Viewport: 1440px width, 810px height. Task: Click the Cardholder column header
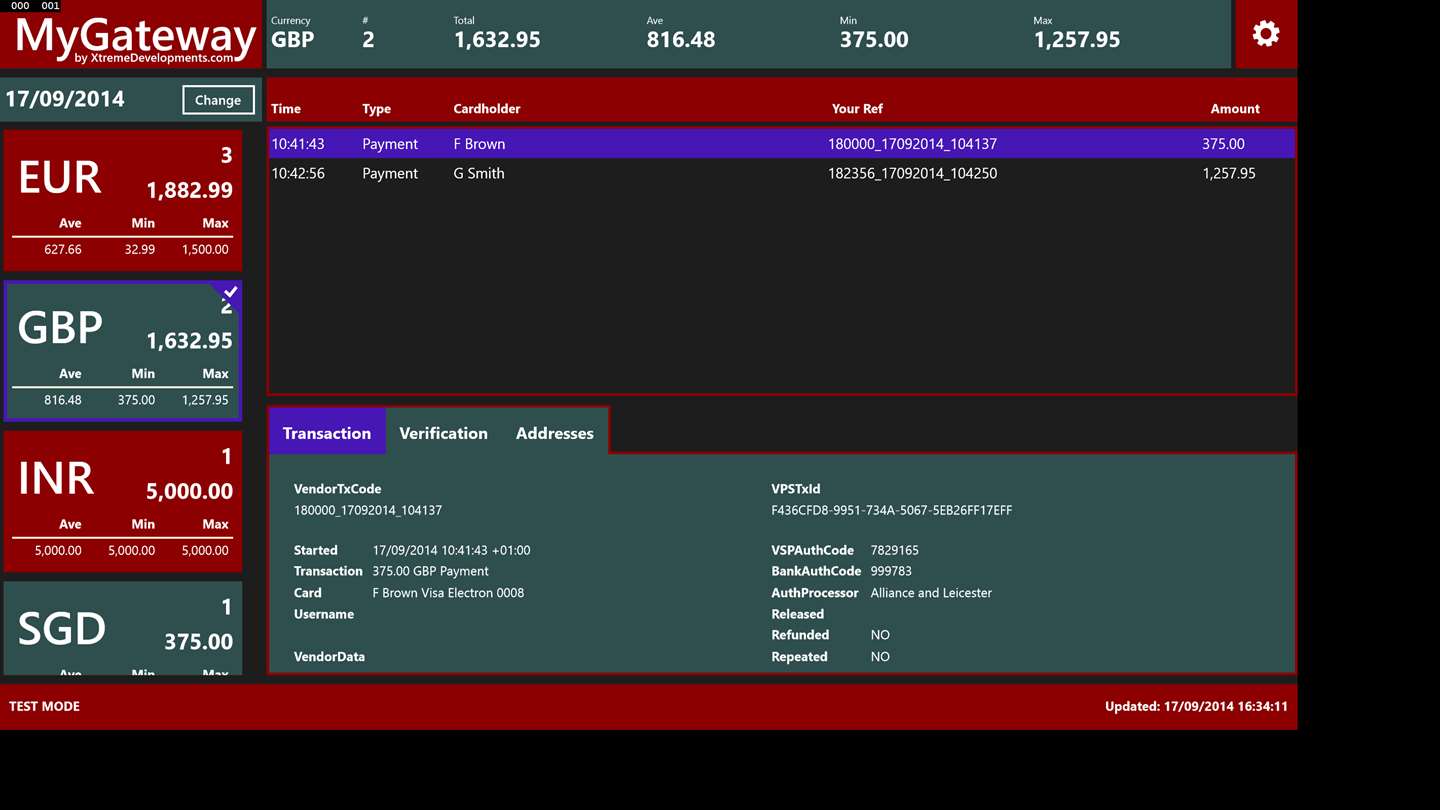pos(487,108)
